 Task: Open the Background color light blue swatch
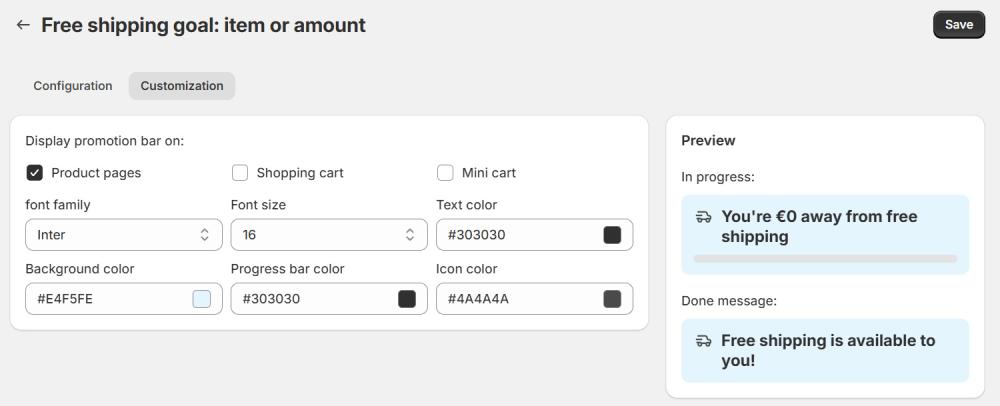(202, 298)
